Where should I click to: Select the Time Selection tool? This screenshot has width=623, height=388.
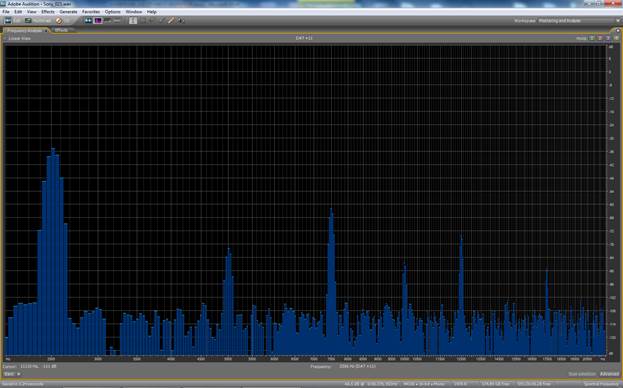click(x=133, y=21)
